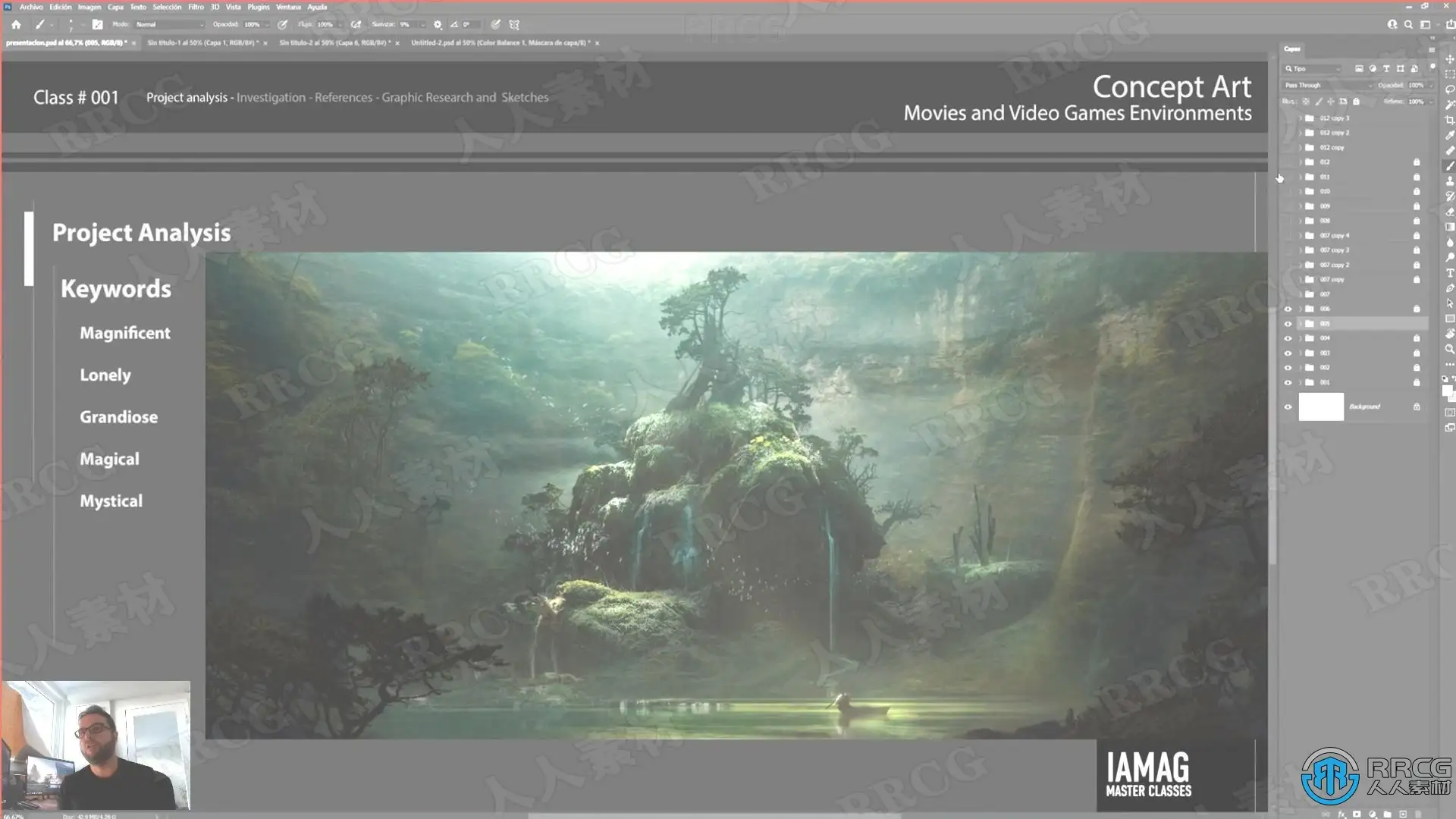Image resolution: width=1456 pixels, height=819 pixels.
Task: Select the Eraser tool
Action: coord(1450,212)
